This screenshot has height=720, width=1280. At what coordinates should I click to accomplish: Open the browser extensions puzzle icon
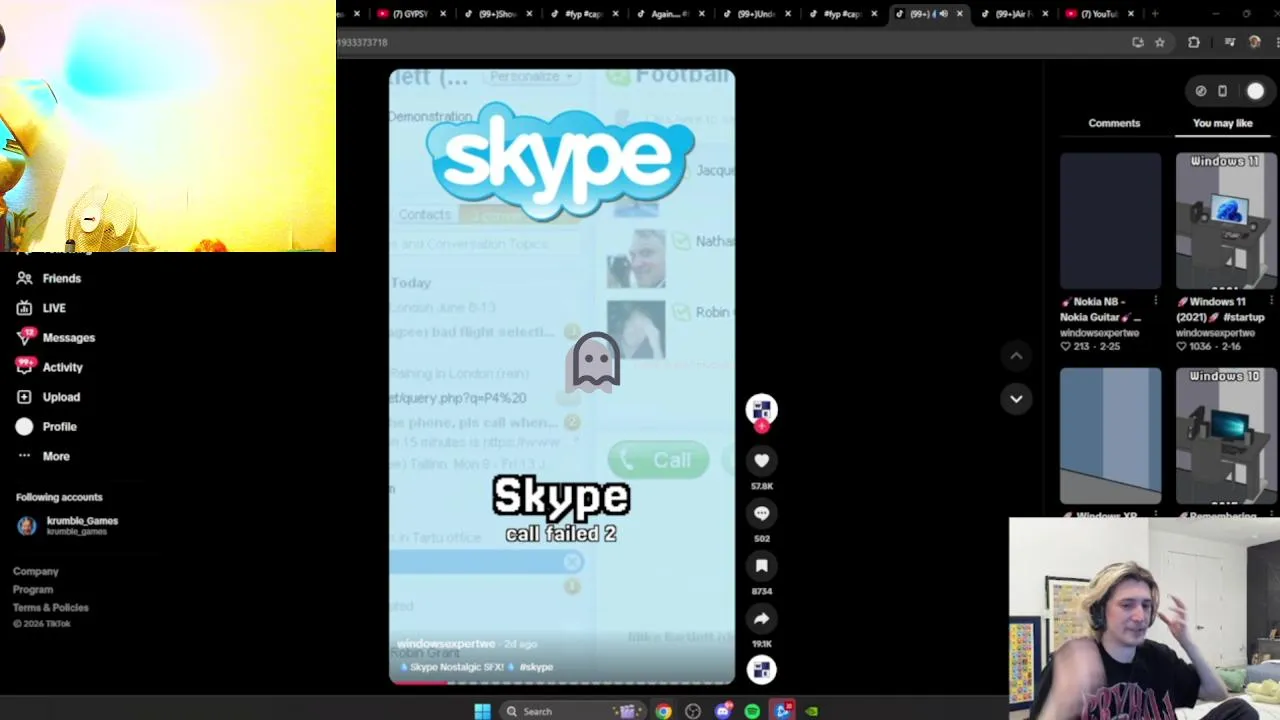[1193, 42]
